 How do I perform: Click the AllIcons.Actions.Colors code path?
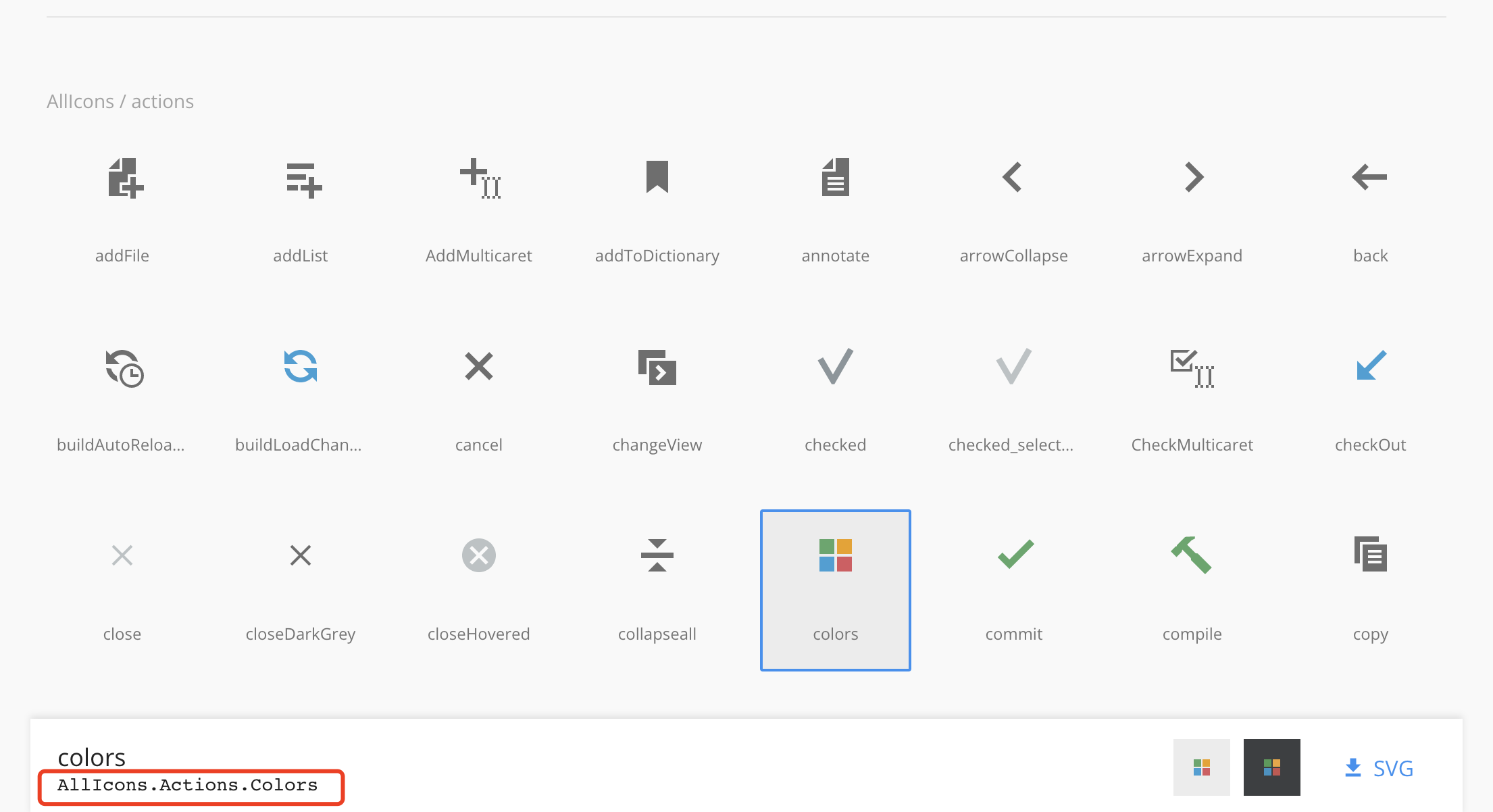188,786
